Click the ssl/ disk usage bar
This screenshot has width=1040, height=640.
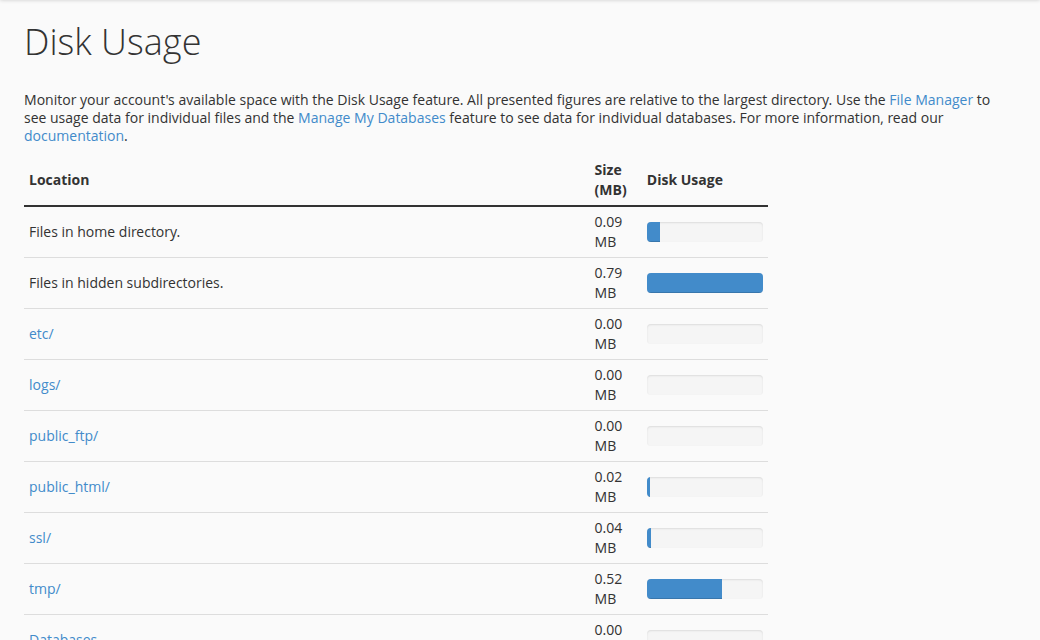704,538
